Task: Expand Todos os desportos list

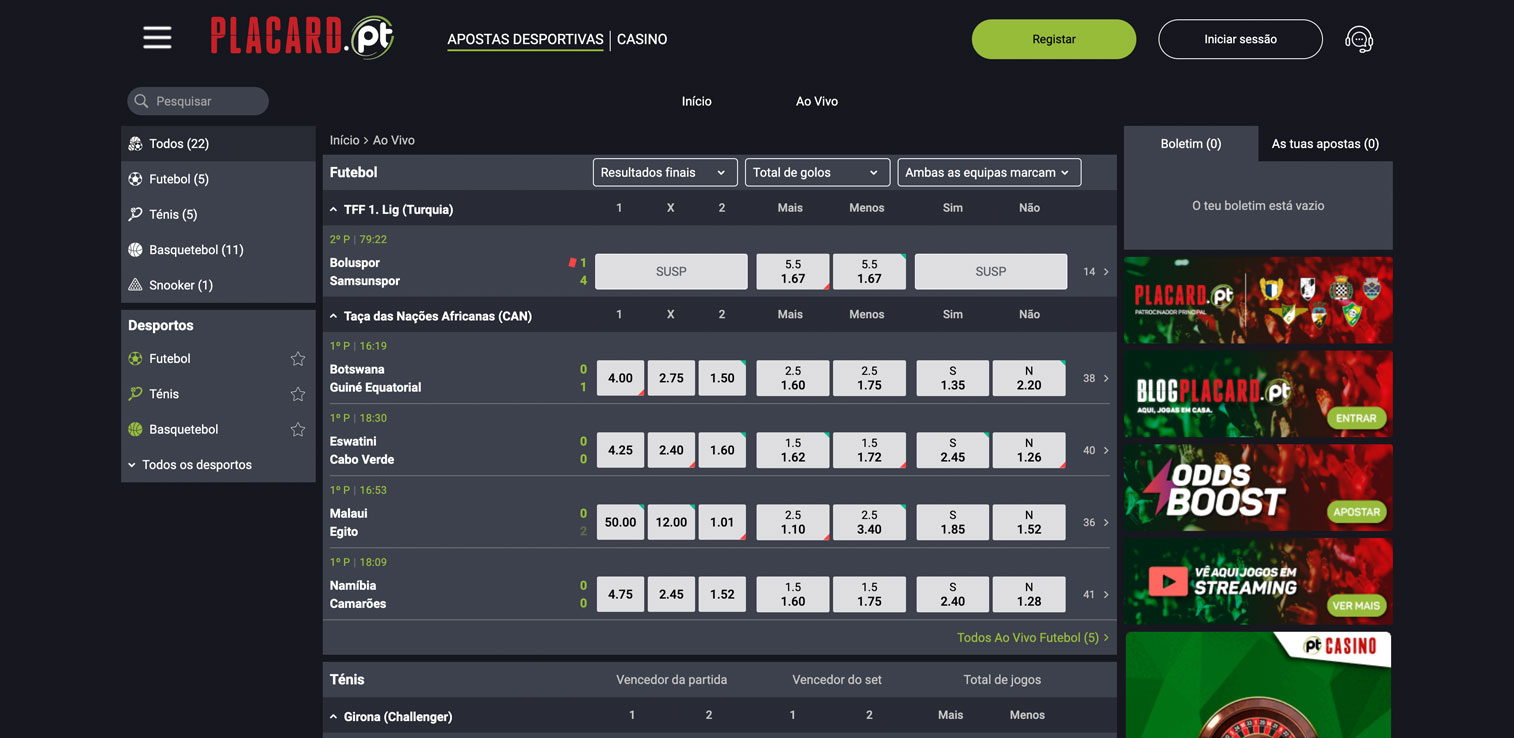Action: [190, 465]
